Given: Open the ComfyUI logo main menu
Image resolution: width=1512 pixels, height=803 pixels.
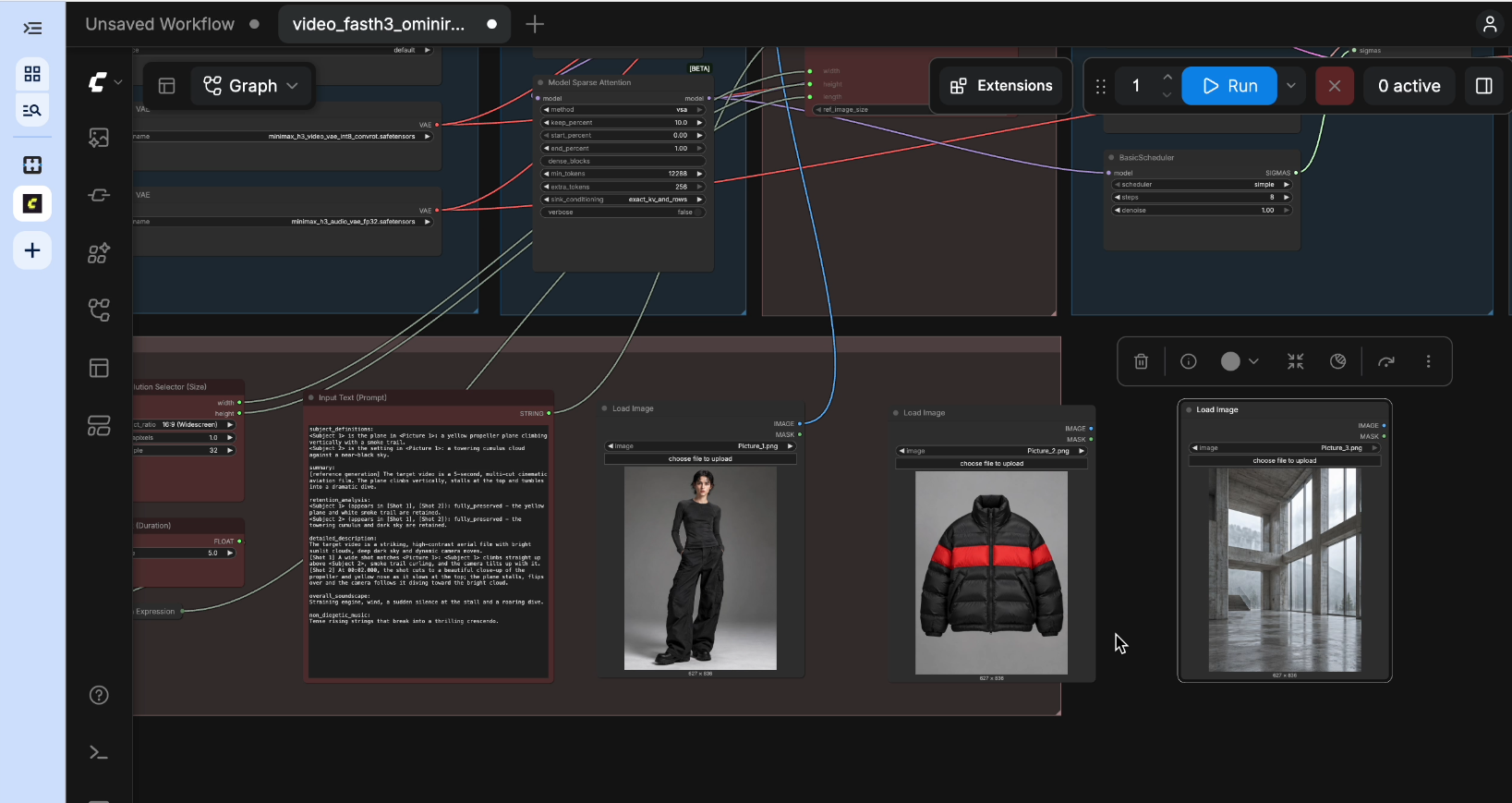Looking at the screenshot, I should [x=104, y=82].
